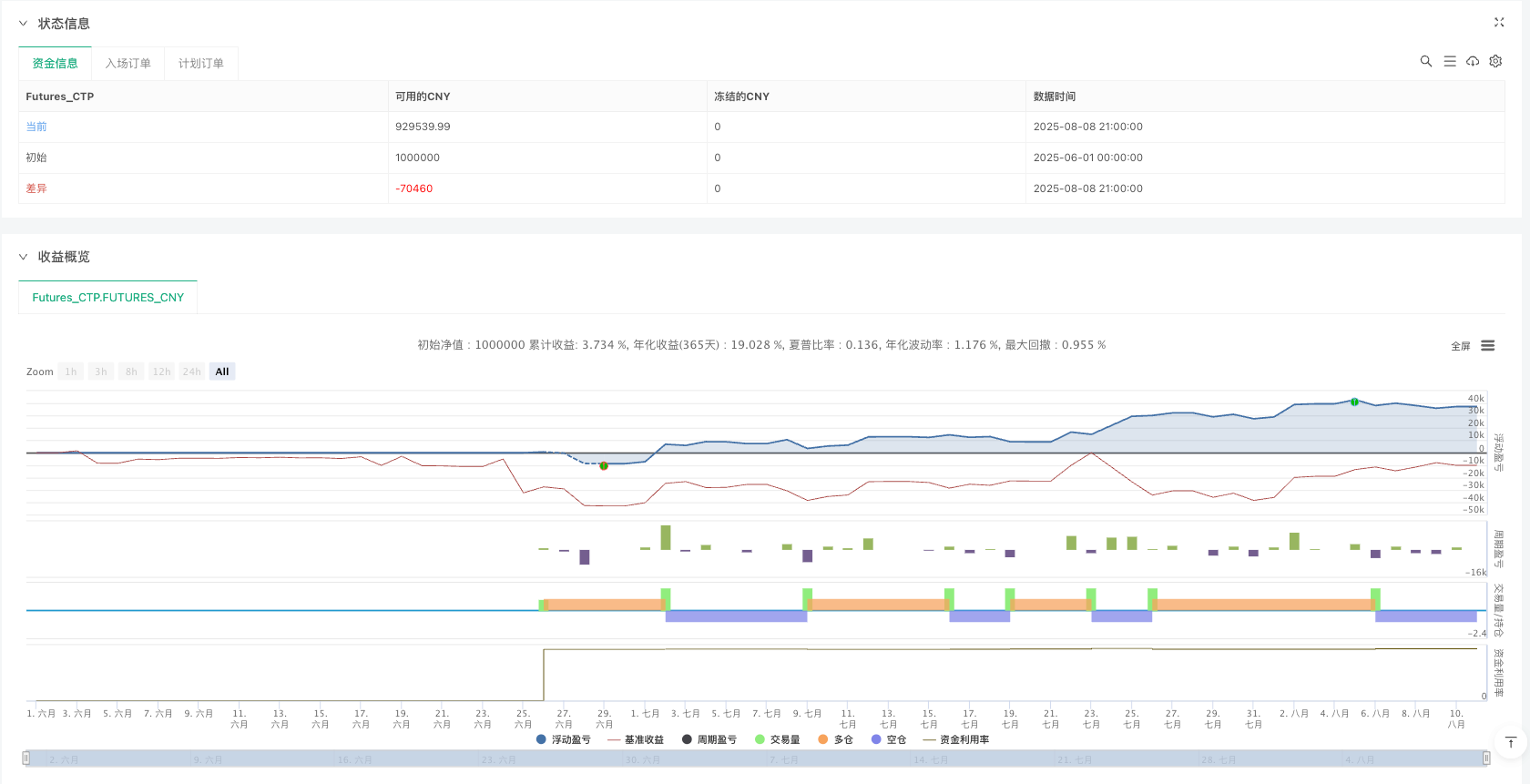Click the cloud download icon
This screenshot has width=1530, height=784.
tap(1473, 61)
